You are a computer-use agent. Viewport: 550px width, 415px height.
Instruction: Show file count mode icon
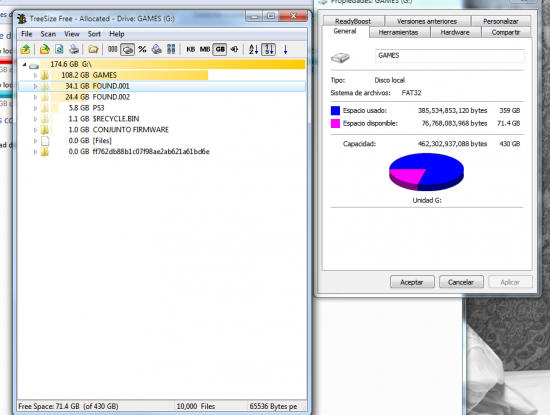point(112,49)
